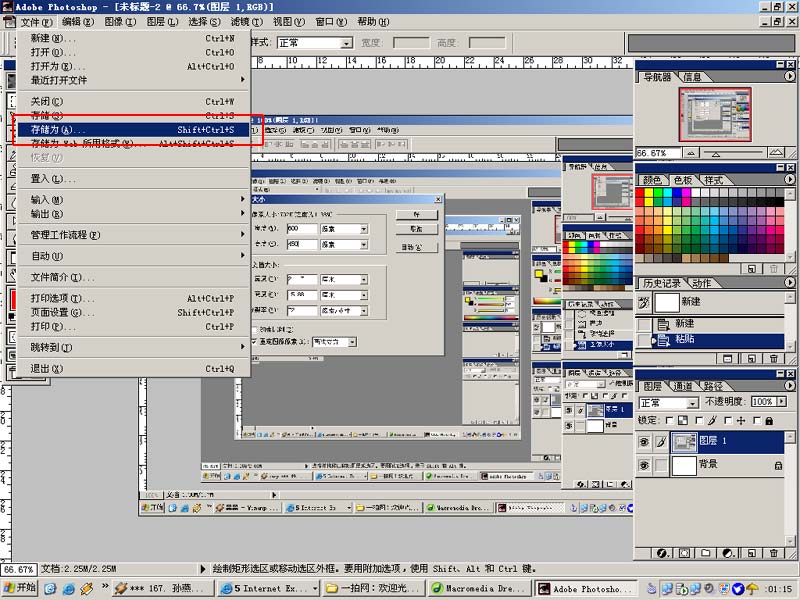Image resolution: width=800 pixels, height=600 pixels.
Task: Click the delete layer trash icon
Action: (773, 553)
